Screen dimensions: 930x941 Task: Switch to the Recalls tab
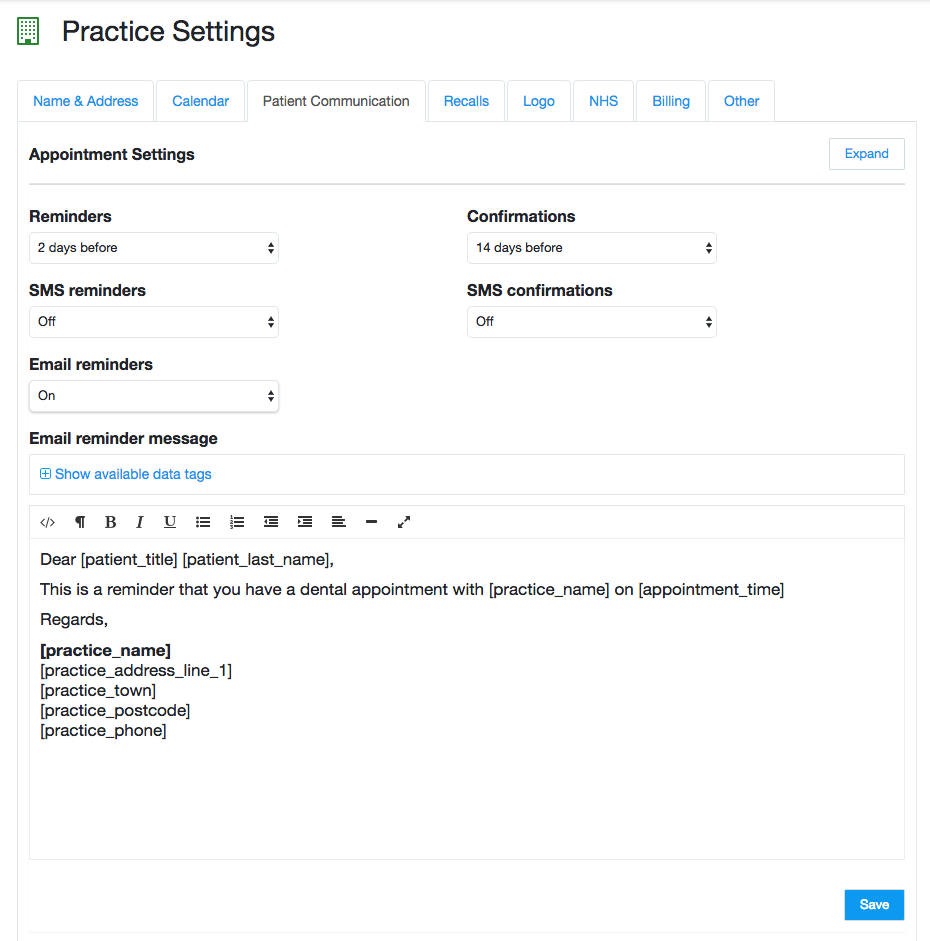pyautogui.click(x=466, y=101)
